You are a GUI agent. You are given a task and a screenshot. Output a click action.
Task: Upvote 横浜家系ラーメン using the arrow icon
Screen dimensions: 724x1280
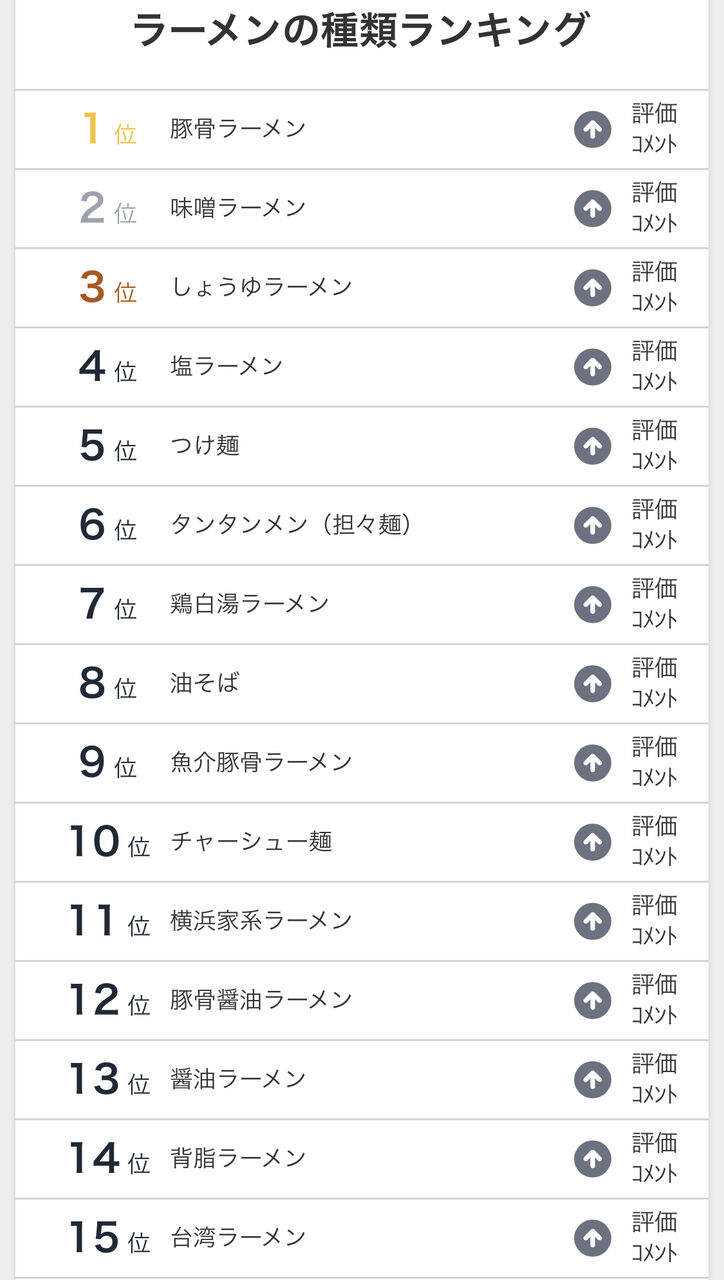(592, 921)
